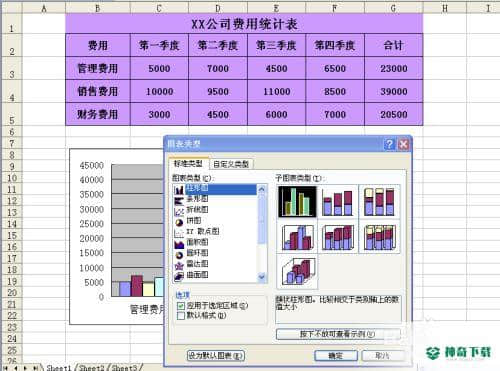Select the clustered column sub-chart thumbnail

click(x=297, y=201)
